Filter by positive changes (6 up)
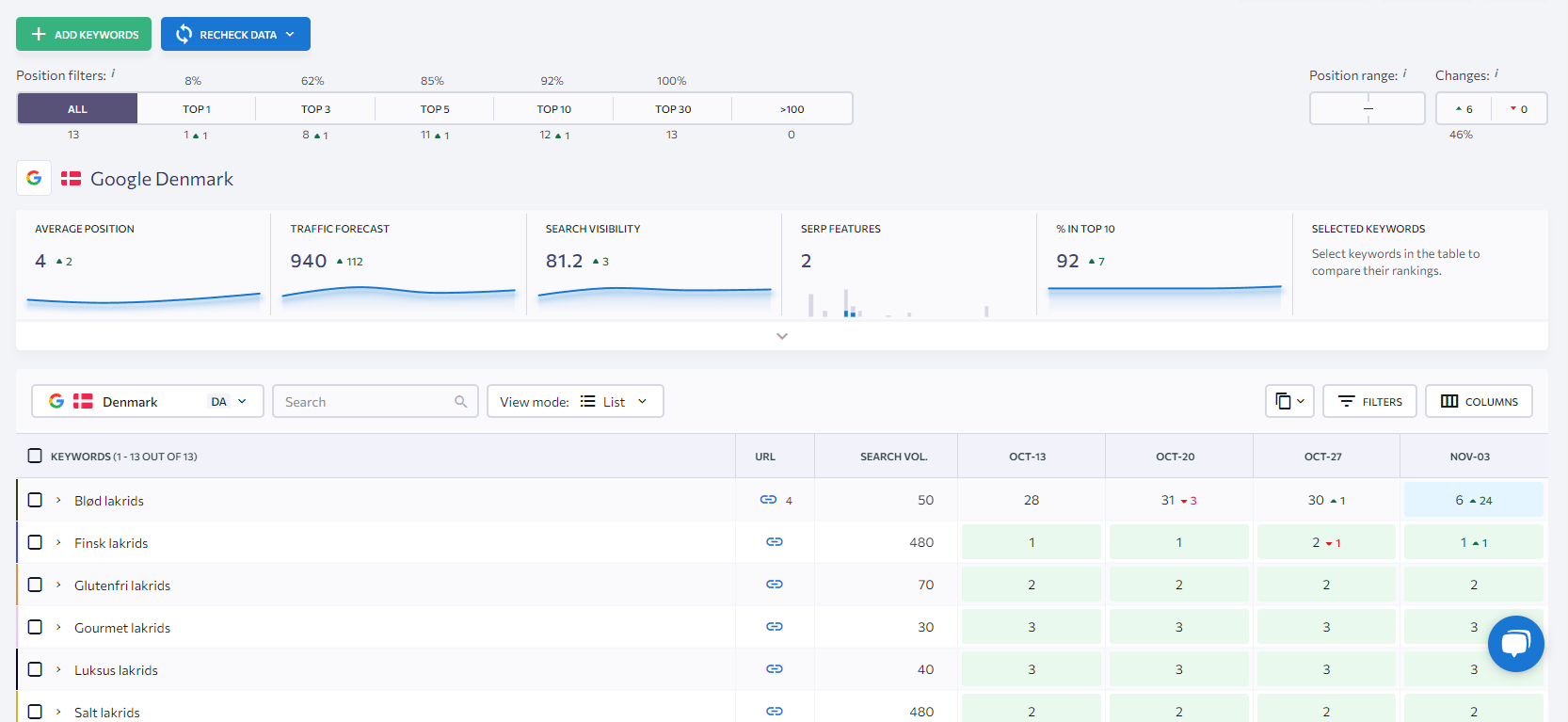 pos(1464,109)
